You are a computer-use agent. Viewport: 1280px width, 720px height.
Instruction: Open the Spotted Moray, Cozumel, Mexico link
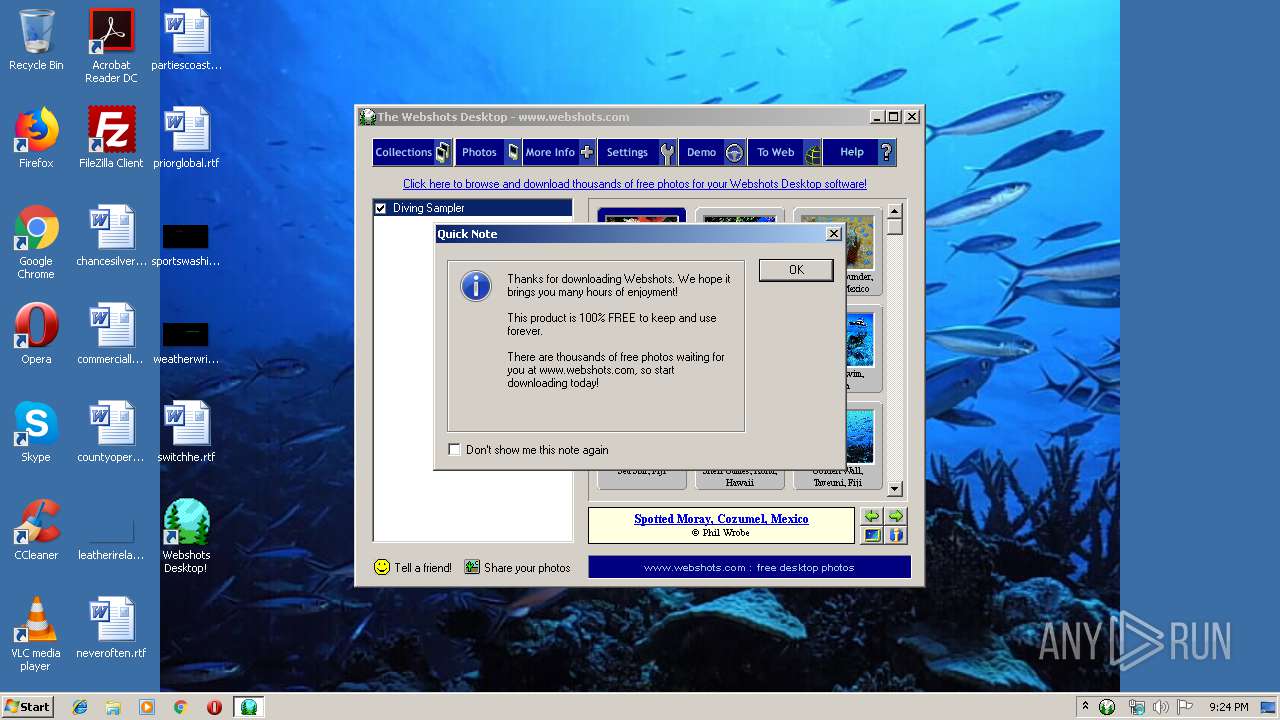click(721, 519)
